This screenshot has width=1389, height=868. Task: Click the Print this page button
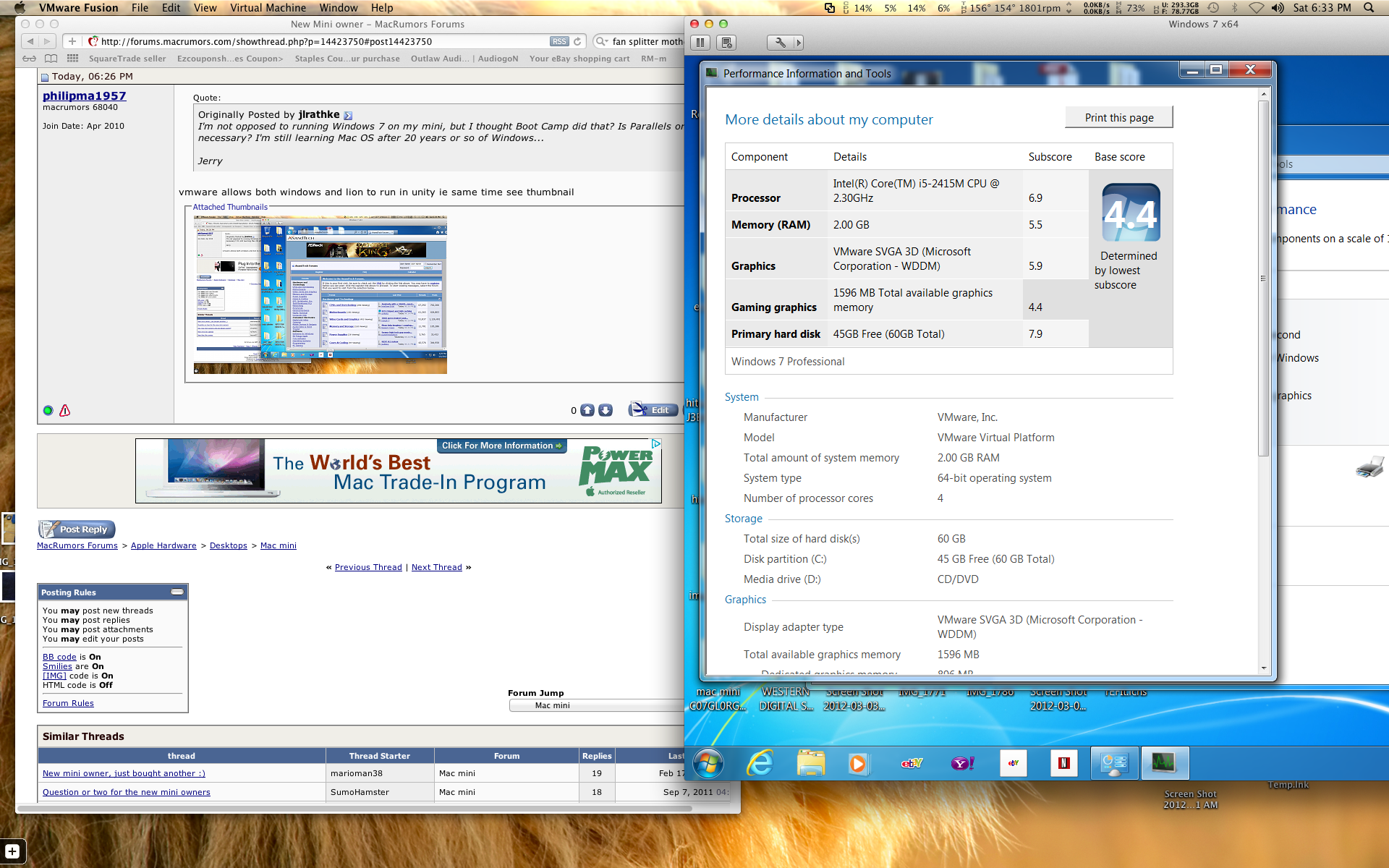pos(1118,118)
